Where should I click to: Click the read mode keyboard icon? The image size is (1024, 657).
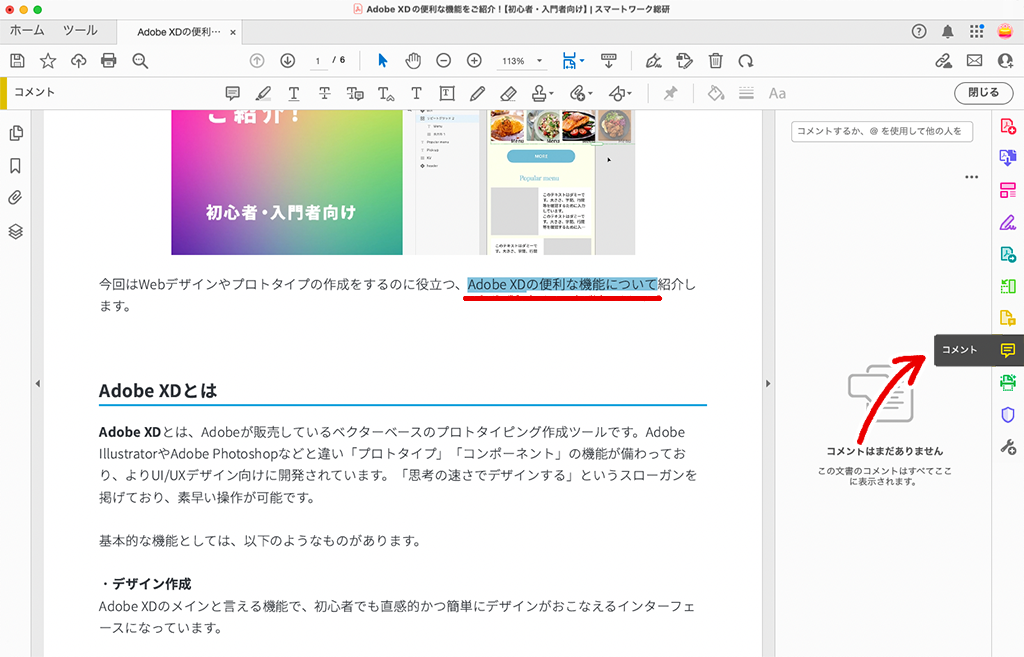[x=609, y=61]
